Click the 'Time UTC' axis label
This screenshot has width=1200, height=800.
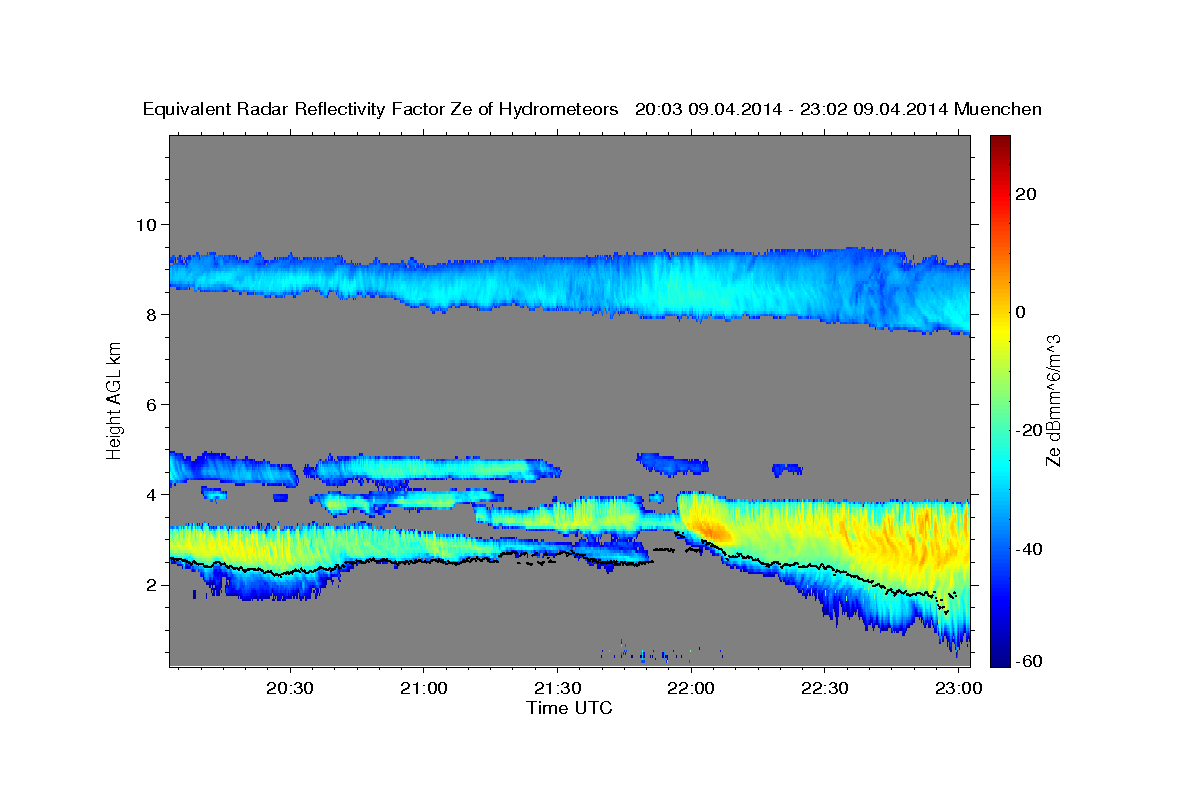(x=569, y=708)
